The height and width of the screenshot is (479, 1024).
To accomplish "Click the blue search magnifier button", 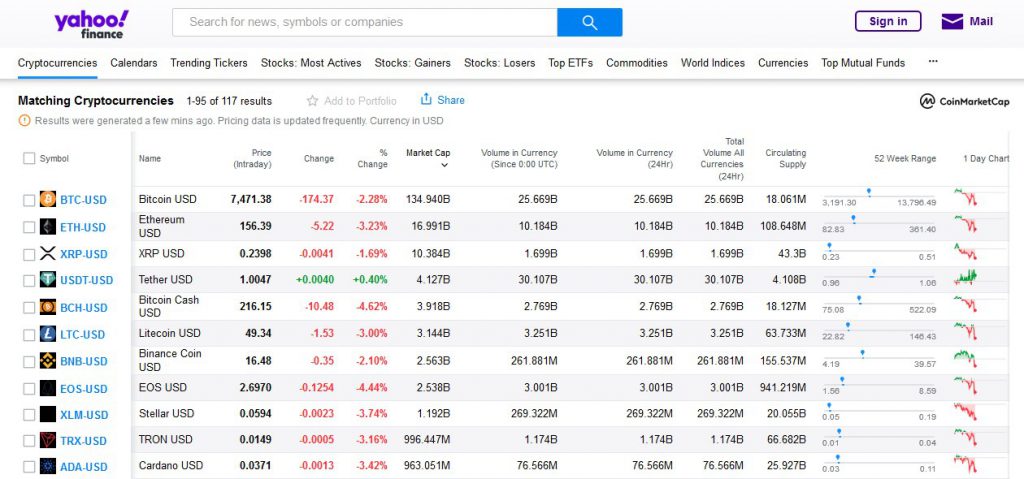I will point(590,22).
